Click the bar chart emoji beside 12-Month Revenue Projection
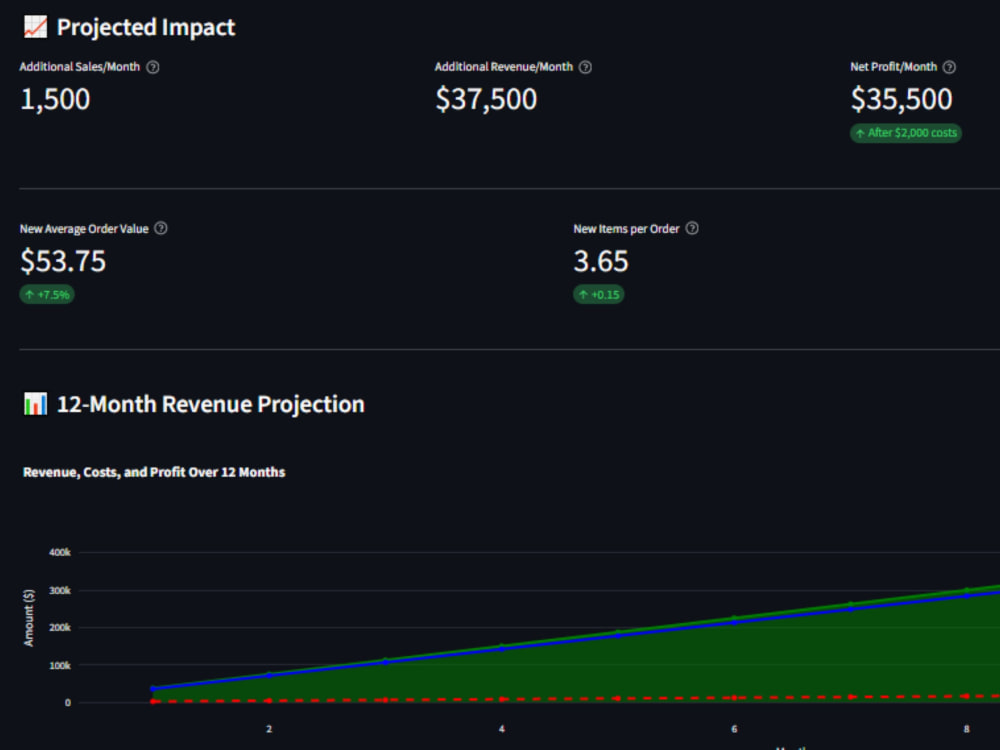1000x750 pixels. (35, 404)
